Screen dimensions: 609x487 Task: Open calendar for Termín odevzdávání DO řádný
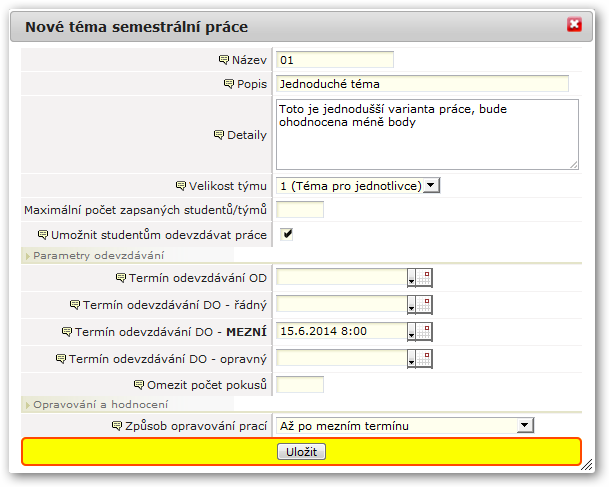click(424, 304)
